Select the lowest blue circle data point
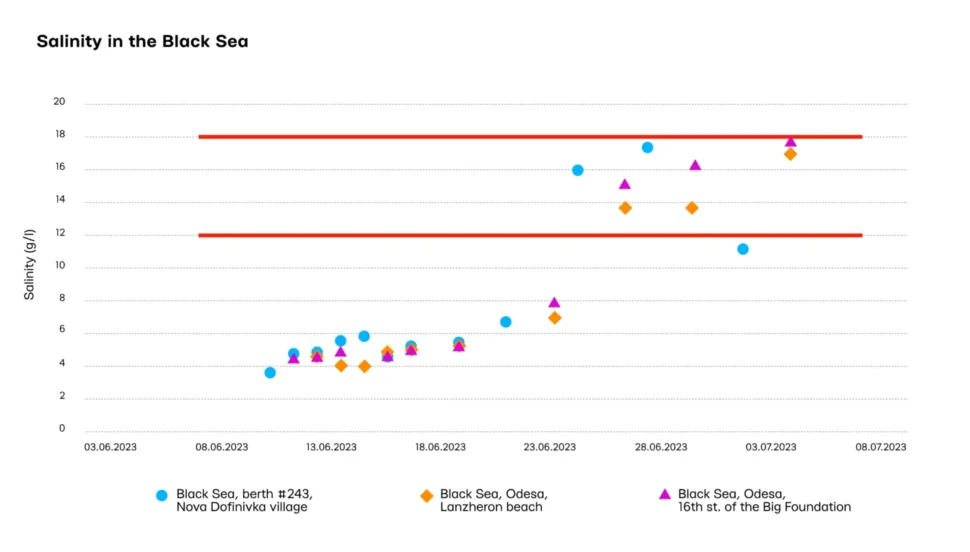970x552 pixels. [x=270, y=373]
